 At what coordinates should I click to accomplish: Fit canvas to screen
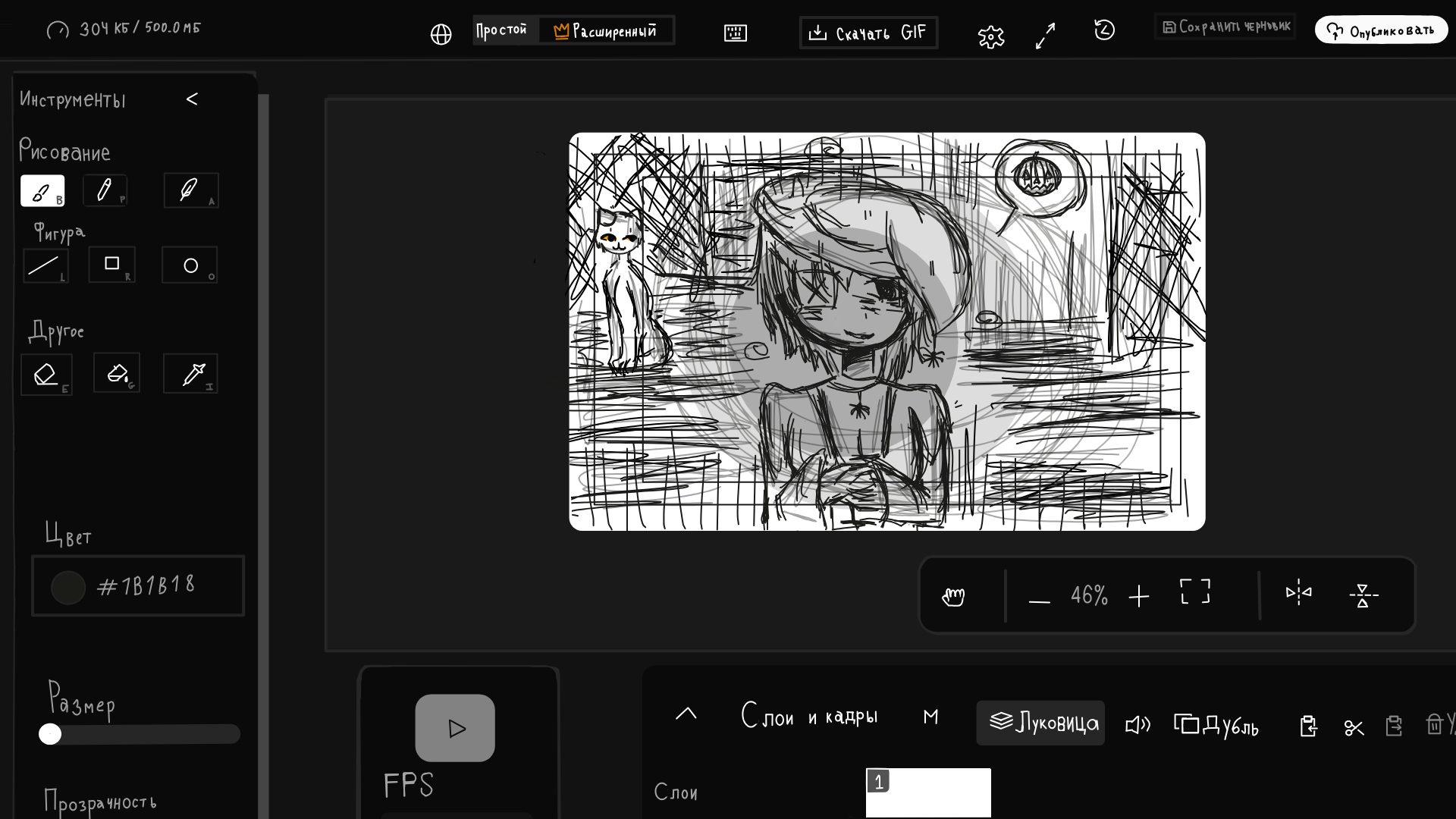(1195, 591)
